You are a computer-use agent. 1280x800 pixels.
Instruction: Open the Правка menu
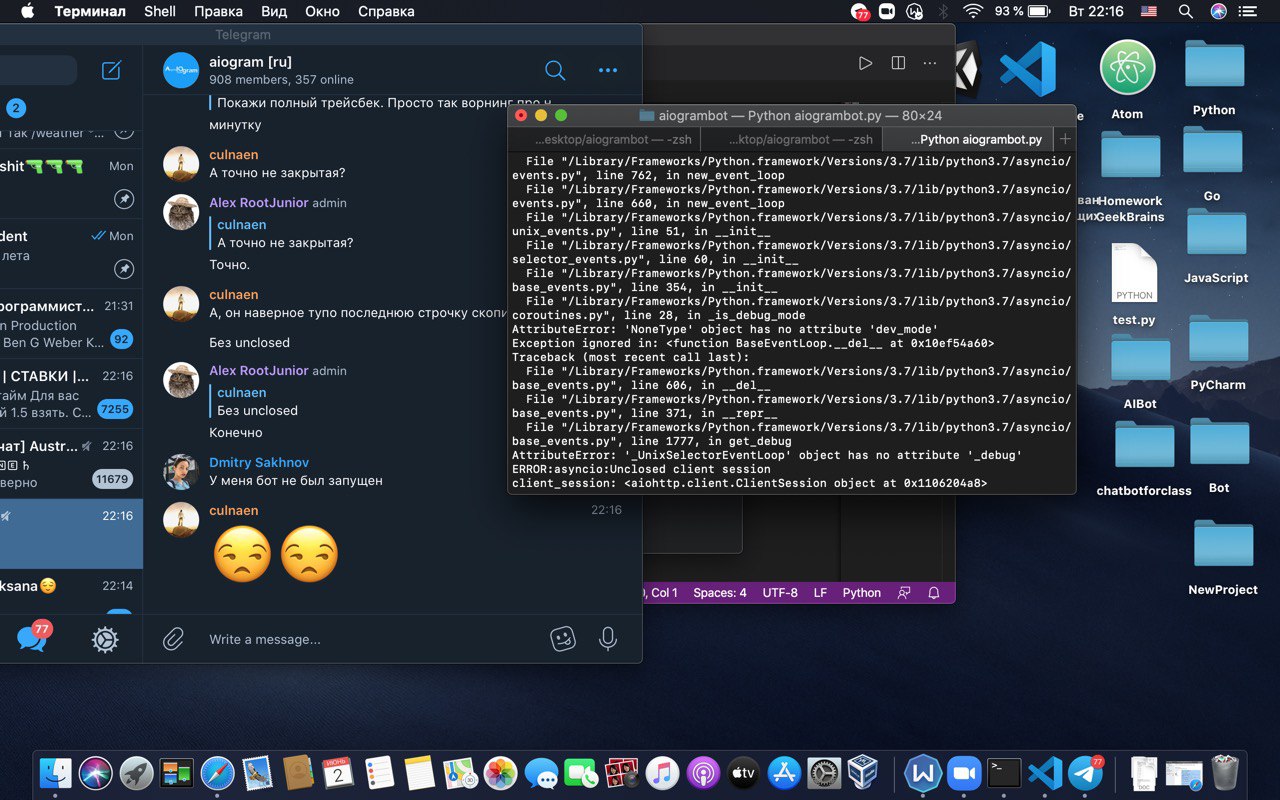point(218,11)
